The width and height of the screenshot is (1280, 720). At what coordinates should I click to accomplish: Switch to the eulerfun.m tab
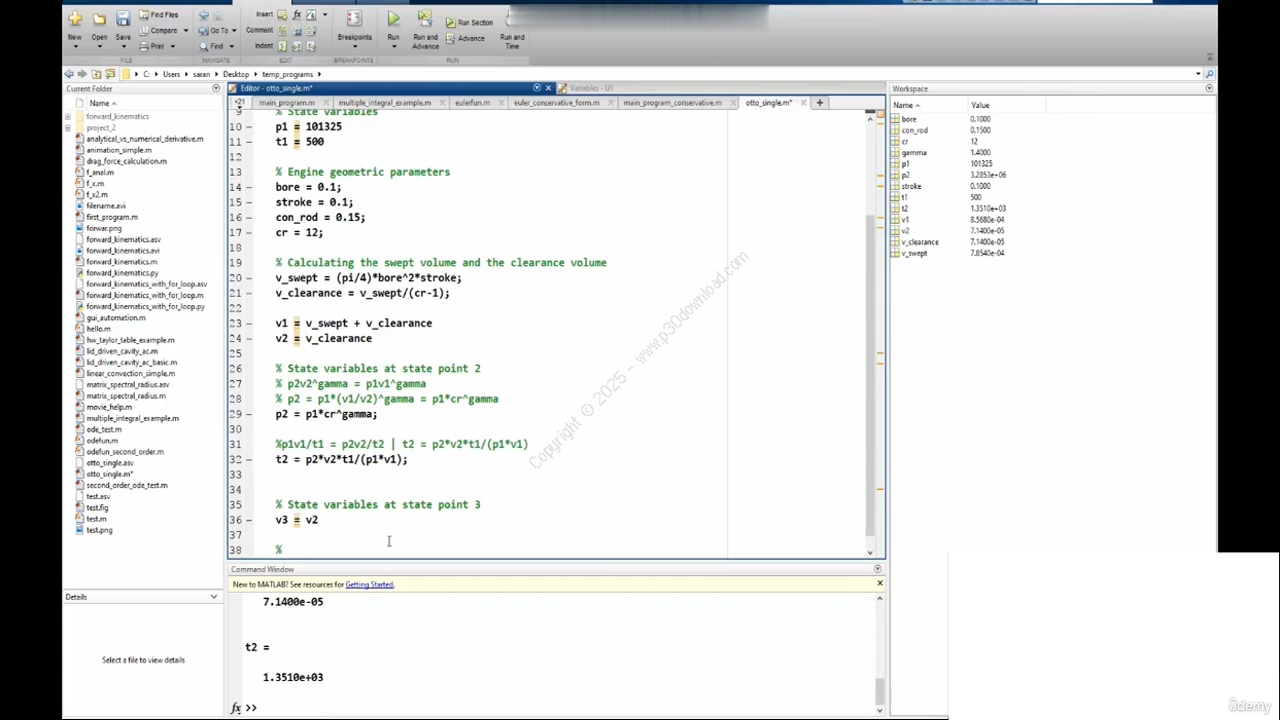[x=472, y=103]
